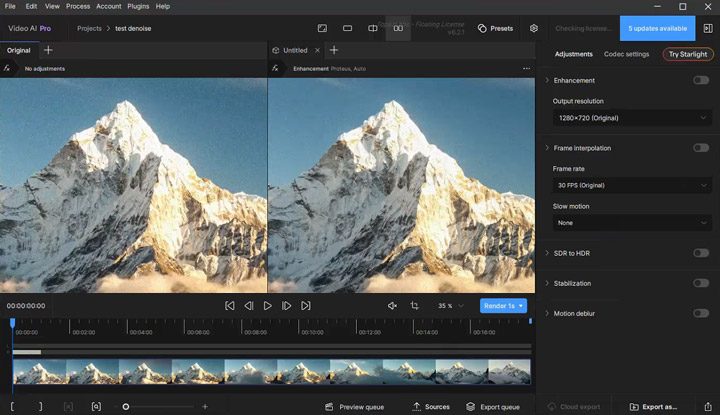The image size is (720, 415).
Task: Click the share icon at bottom right
Action: point(708,407)
